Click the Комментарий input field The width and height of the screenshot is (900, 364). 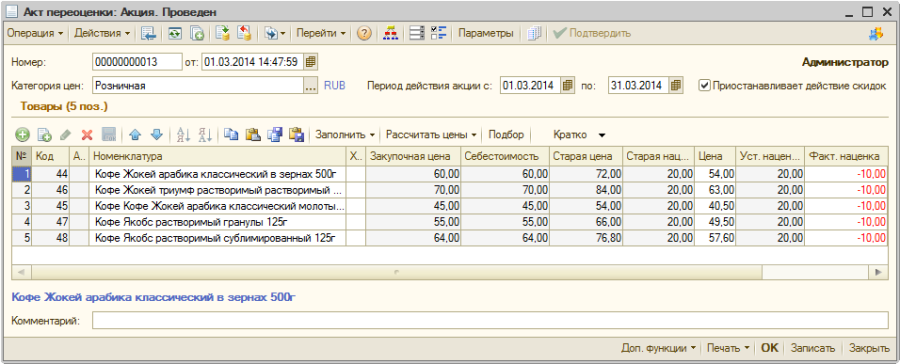pos(490,321)
